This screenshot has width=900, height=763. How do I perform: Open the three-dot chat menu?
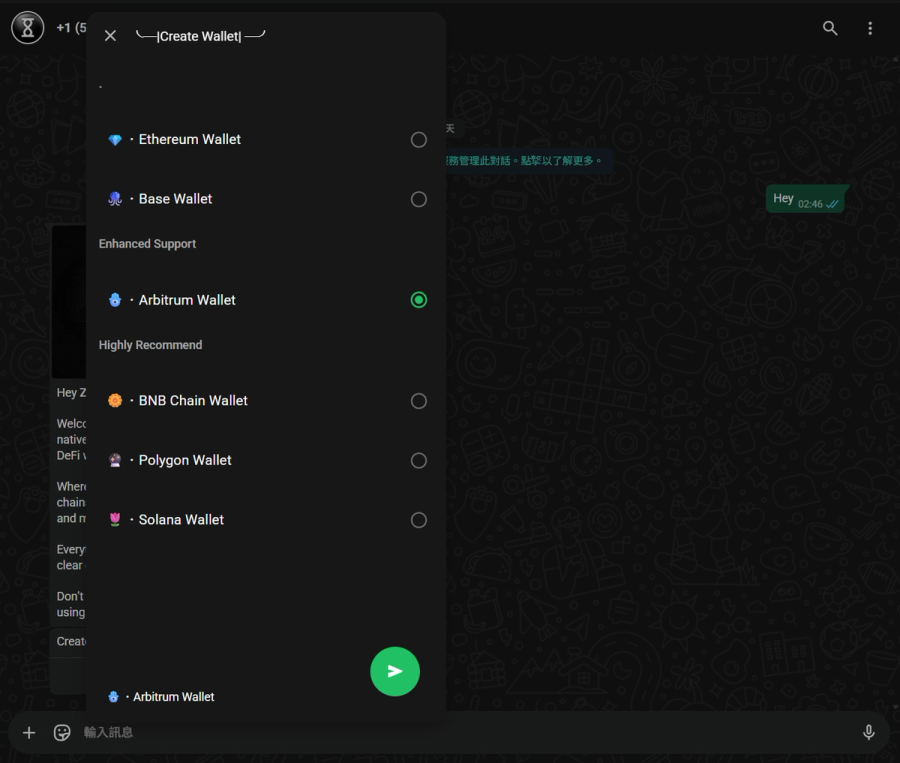tap(870, 28)
